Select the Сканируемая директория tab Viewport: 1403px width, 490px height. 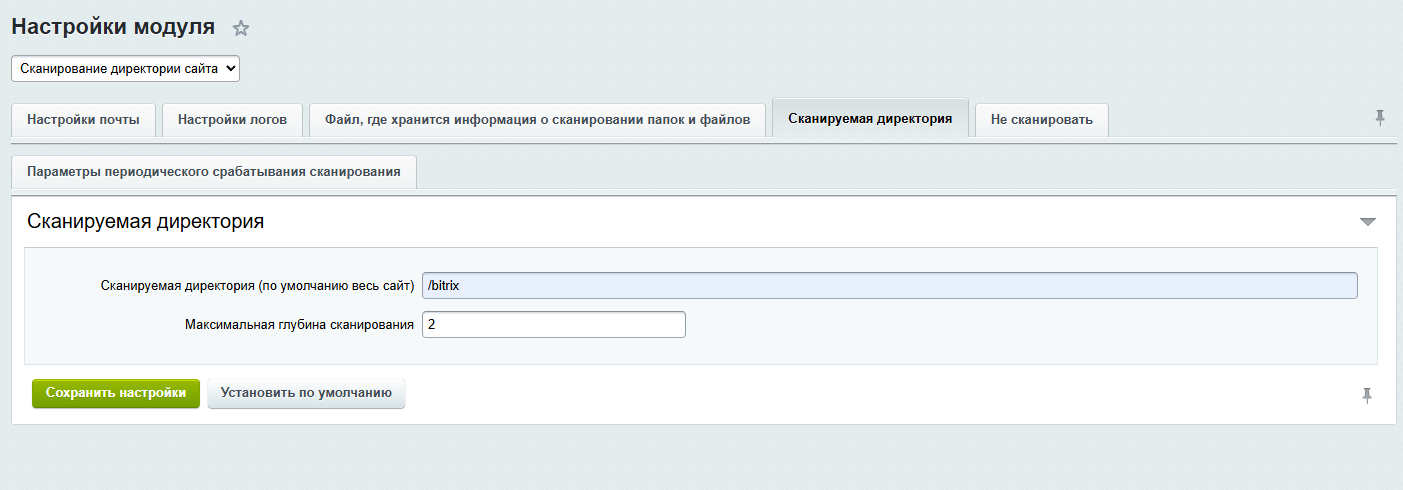(x=870, y=119)
